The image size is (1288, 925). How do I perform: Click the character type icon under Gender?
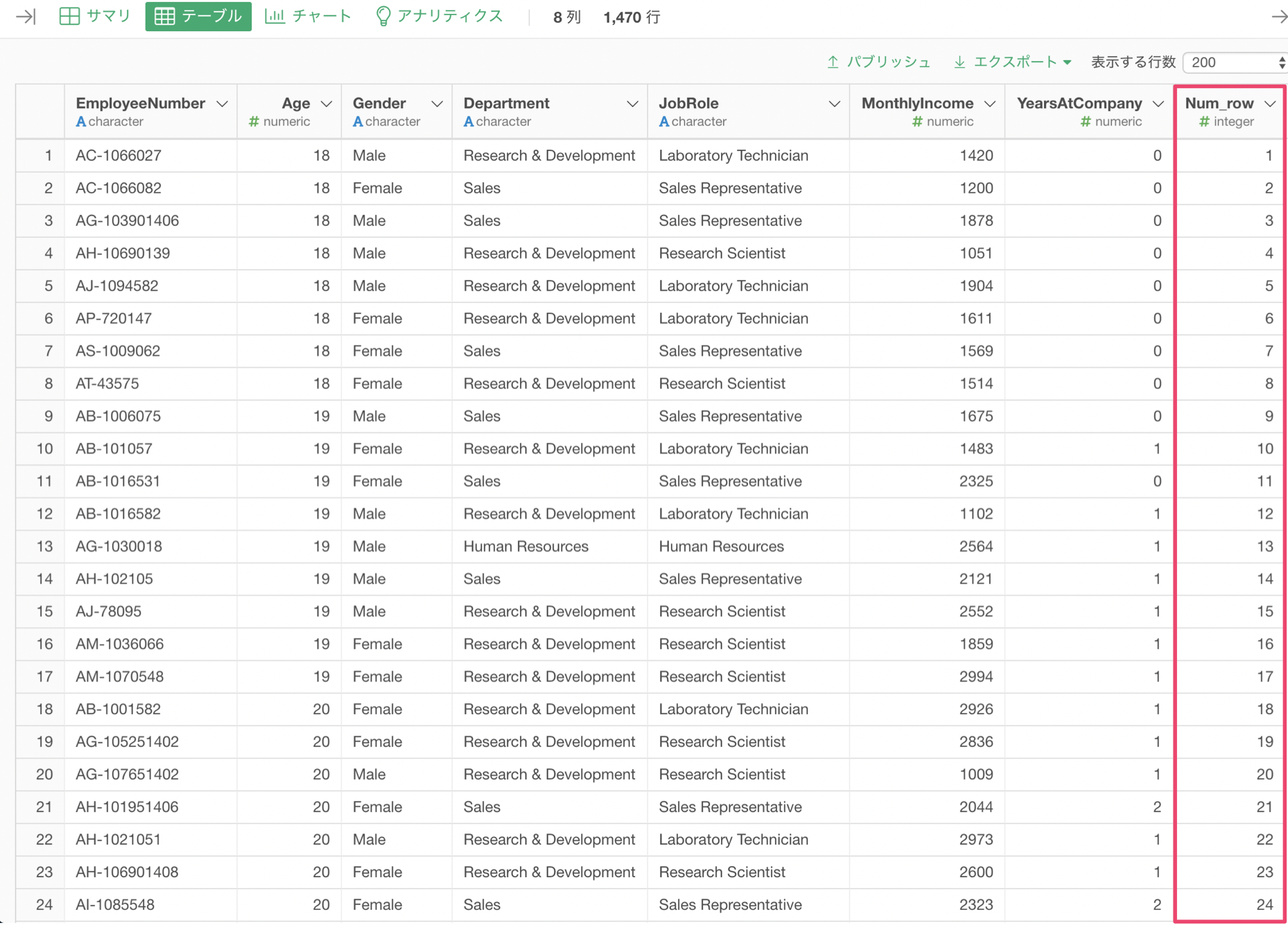pos(358,122)
